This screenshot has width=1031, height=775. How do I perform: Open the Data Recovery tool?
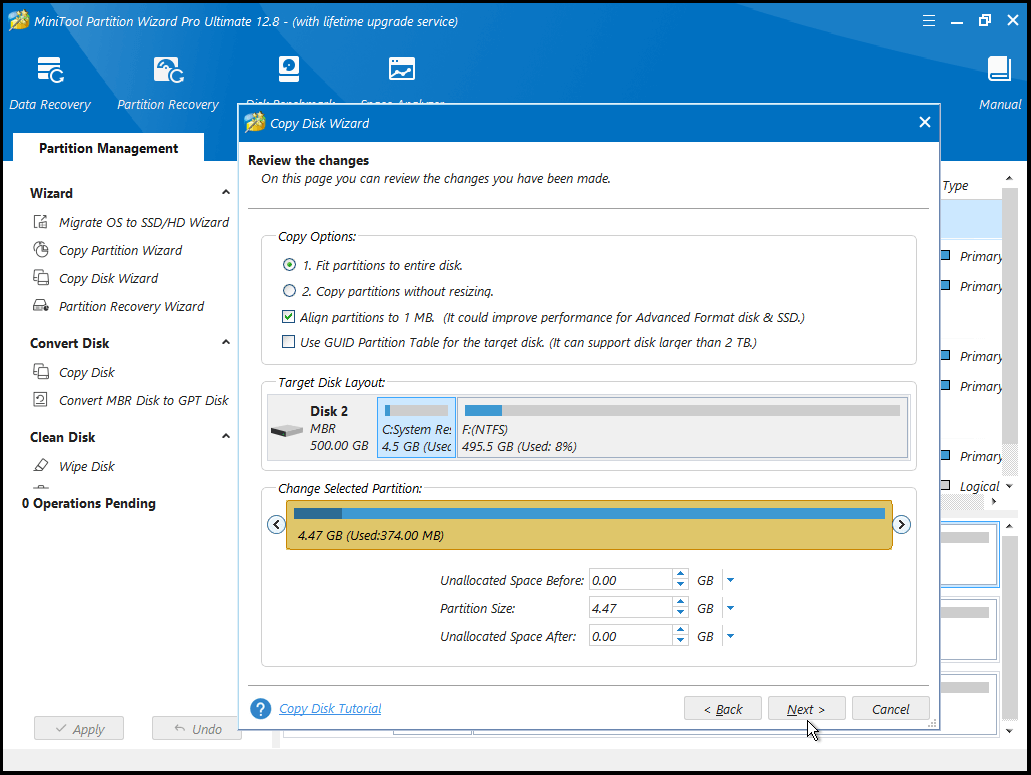coord(50,80)
